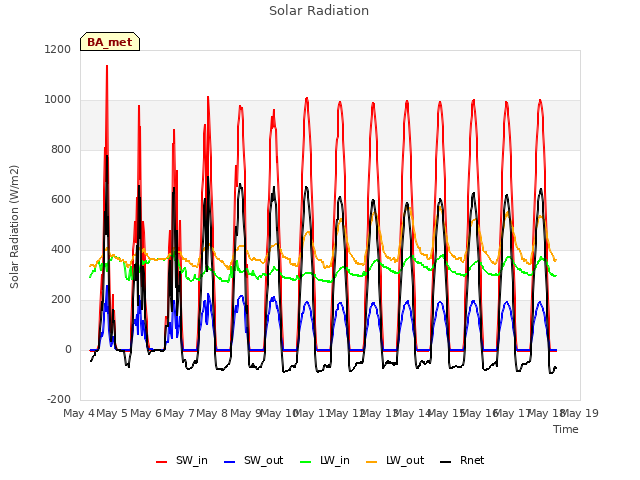Image resolution: width=640 pixels, height=480 pixels.
Task: Click the Solar Radiation chart title
Action: (x=319, y=11)
